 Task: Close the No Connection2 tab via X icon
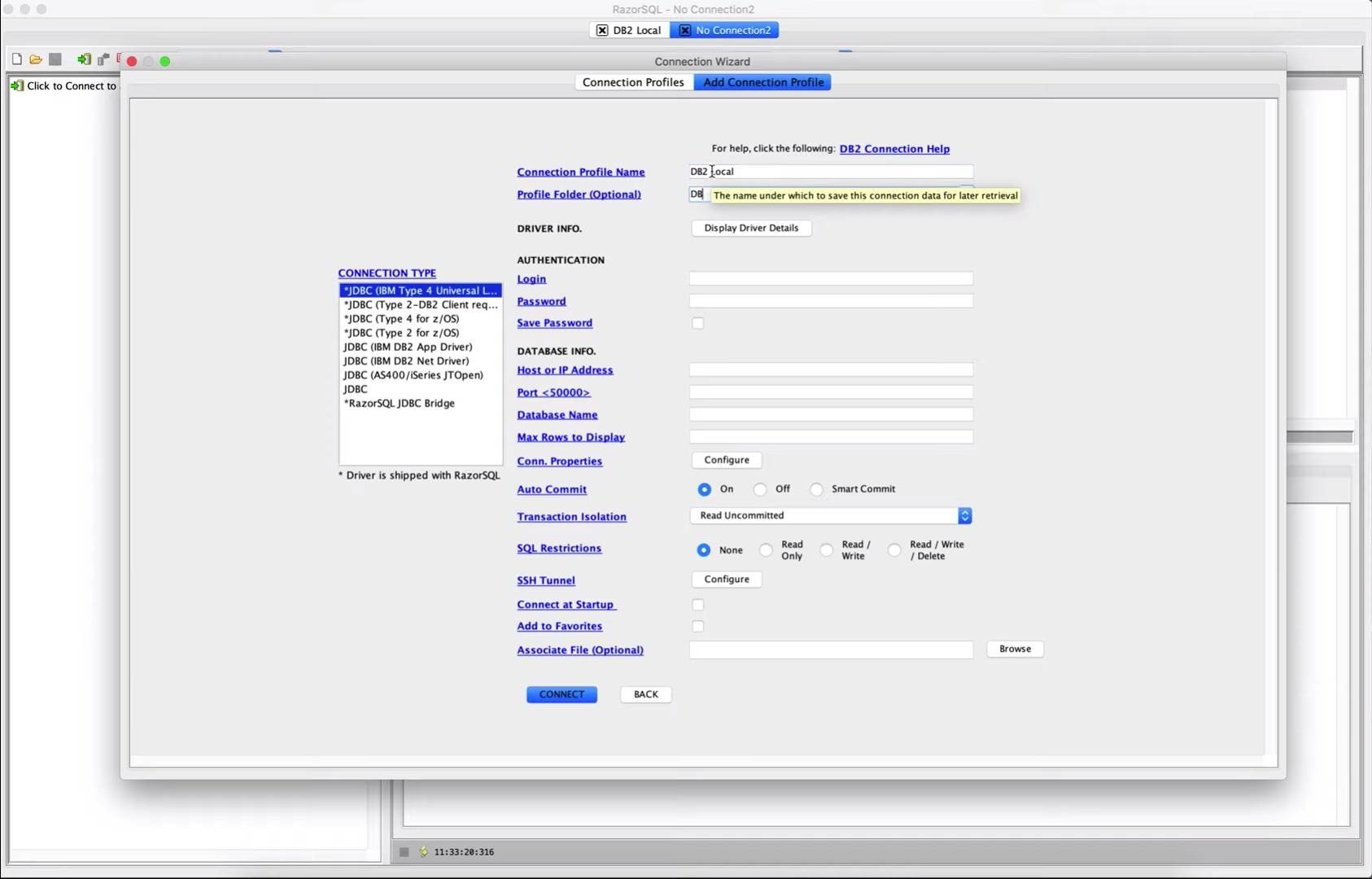coord(685,30)
